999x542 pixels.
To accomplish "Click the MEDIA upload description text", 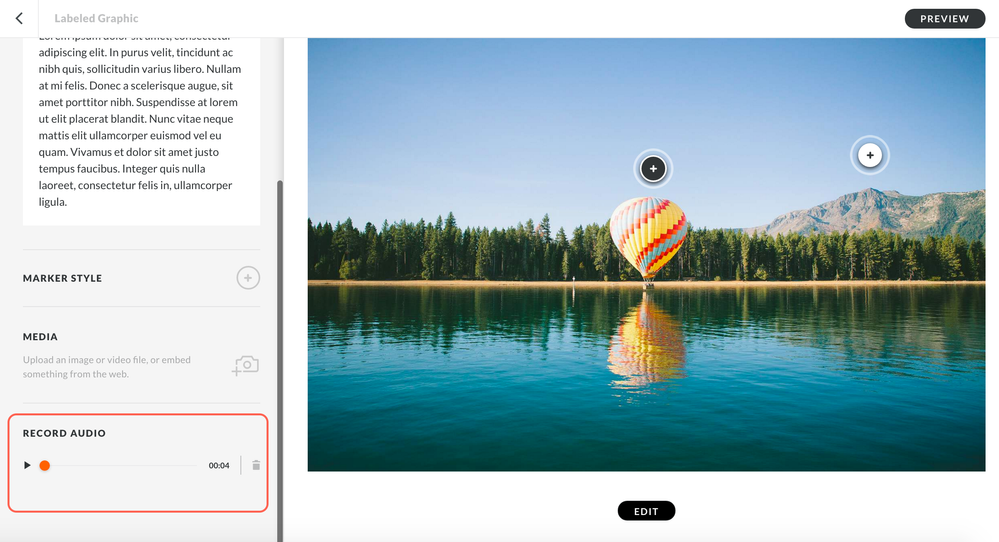I will (107, 367).
